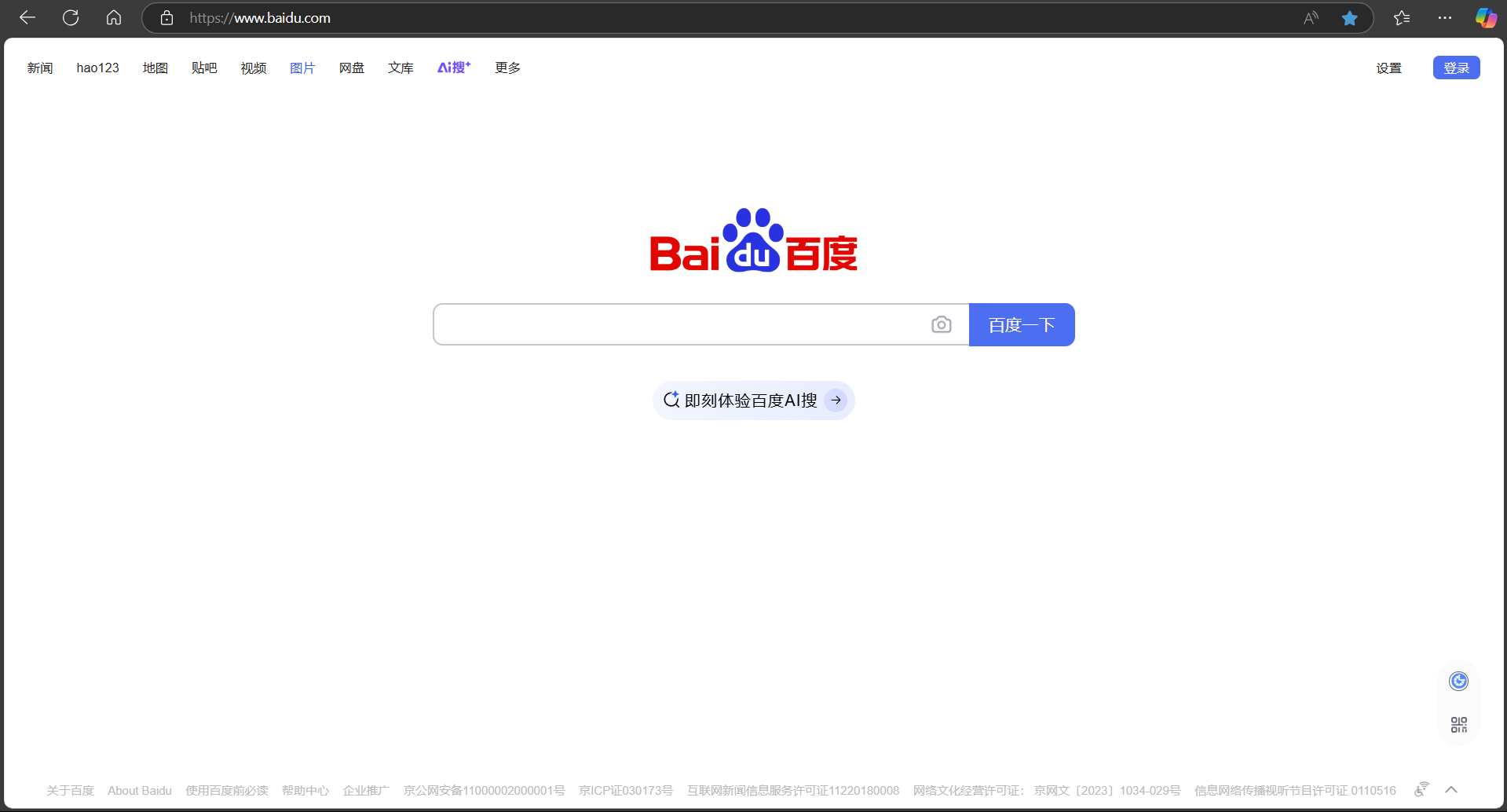Go back with the browser back arrow

point(27,17)
